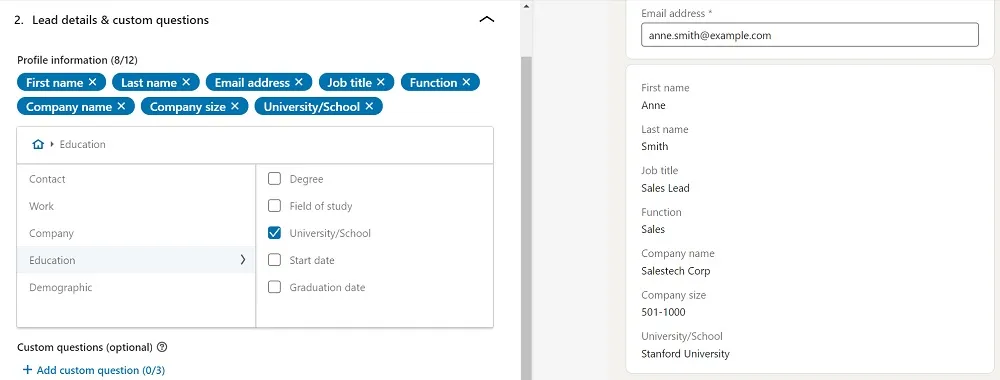Click the Email address input field

(x=809, y=36)
